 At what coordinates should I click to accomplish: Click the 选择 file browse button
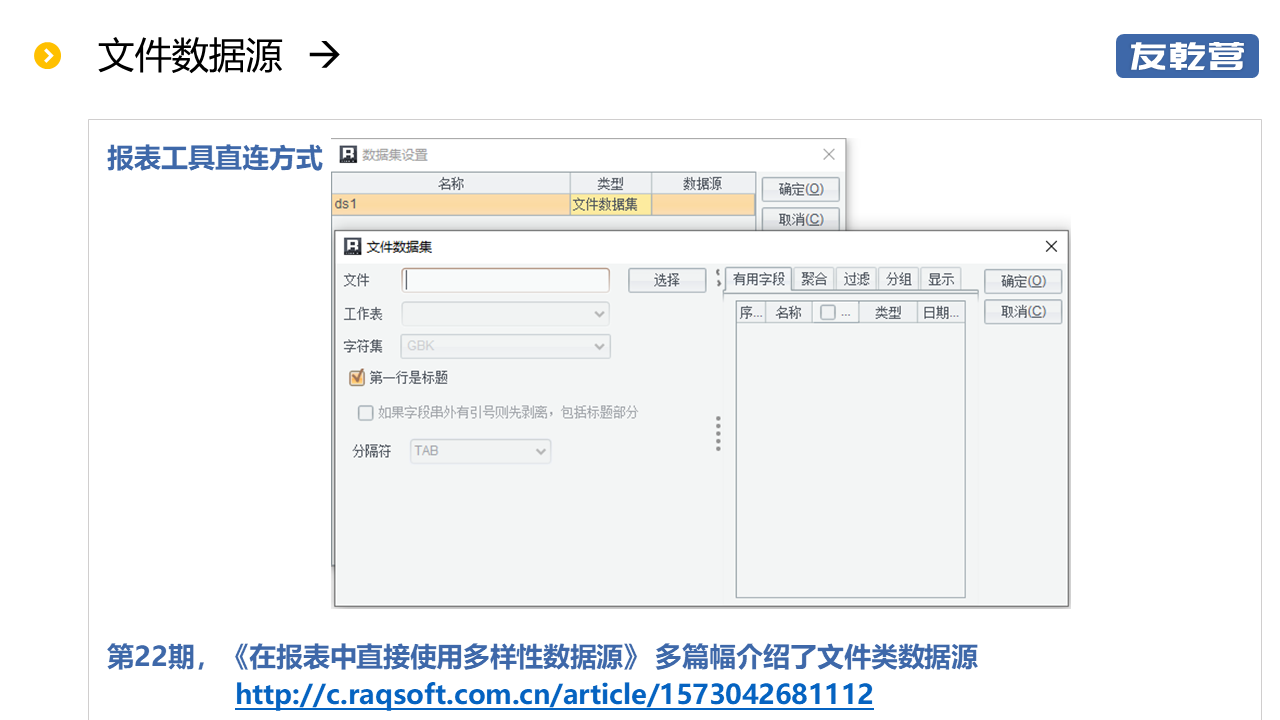[x=667, y=280]
